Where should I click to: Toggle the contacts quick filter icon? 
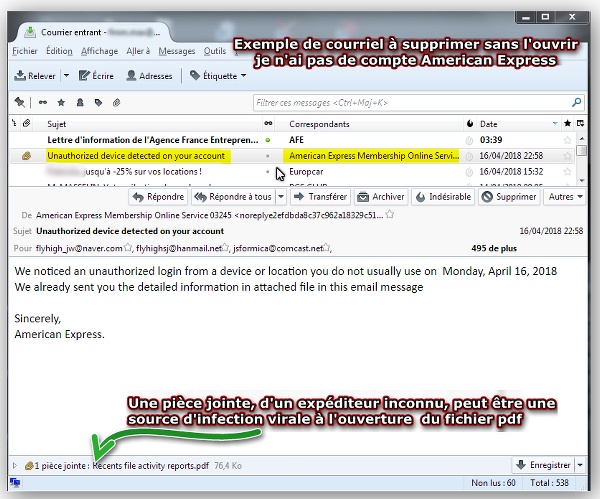pos(80,102)
